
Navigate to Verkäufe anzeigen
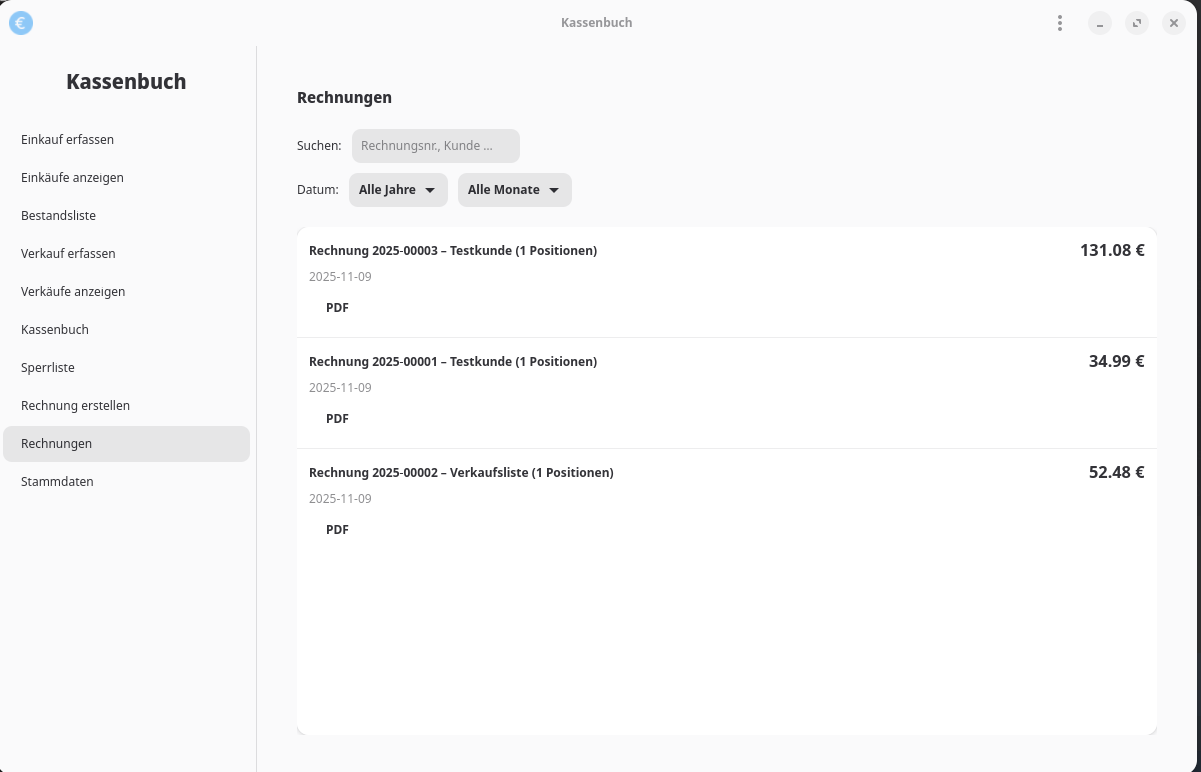pyautogui.click(x=73, y=292)
